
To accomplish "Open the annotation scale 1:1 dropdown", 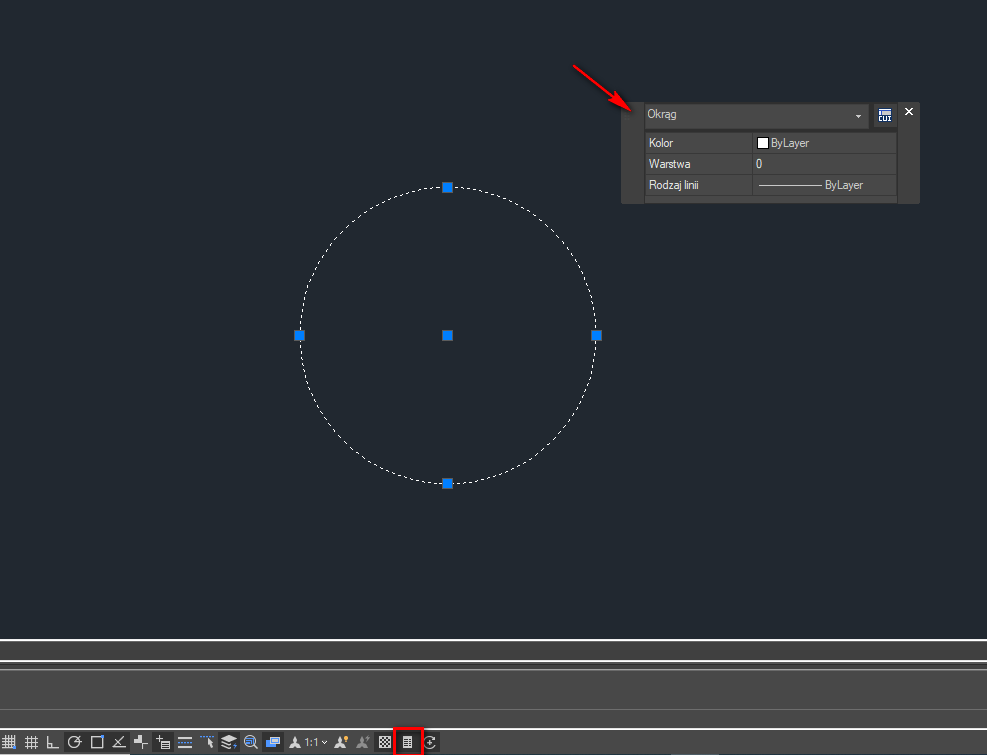I will [x=316, y=742].
